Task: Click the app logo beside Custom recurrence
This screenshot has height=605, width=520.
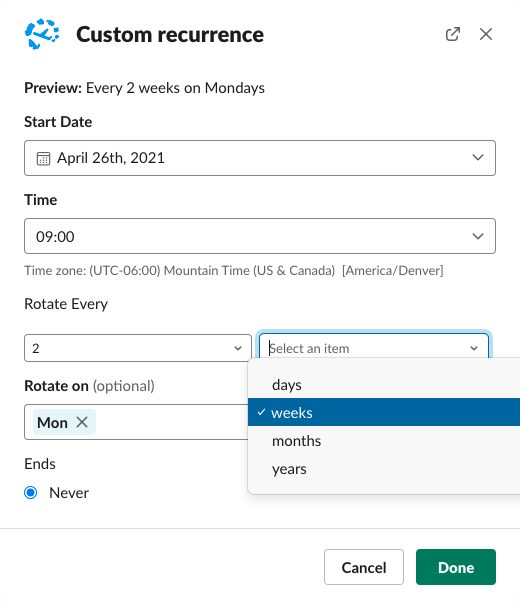Action: click(x=42, y=34)
